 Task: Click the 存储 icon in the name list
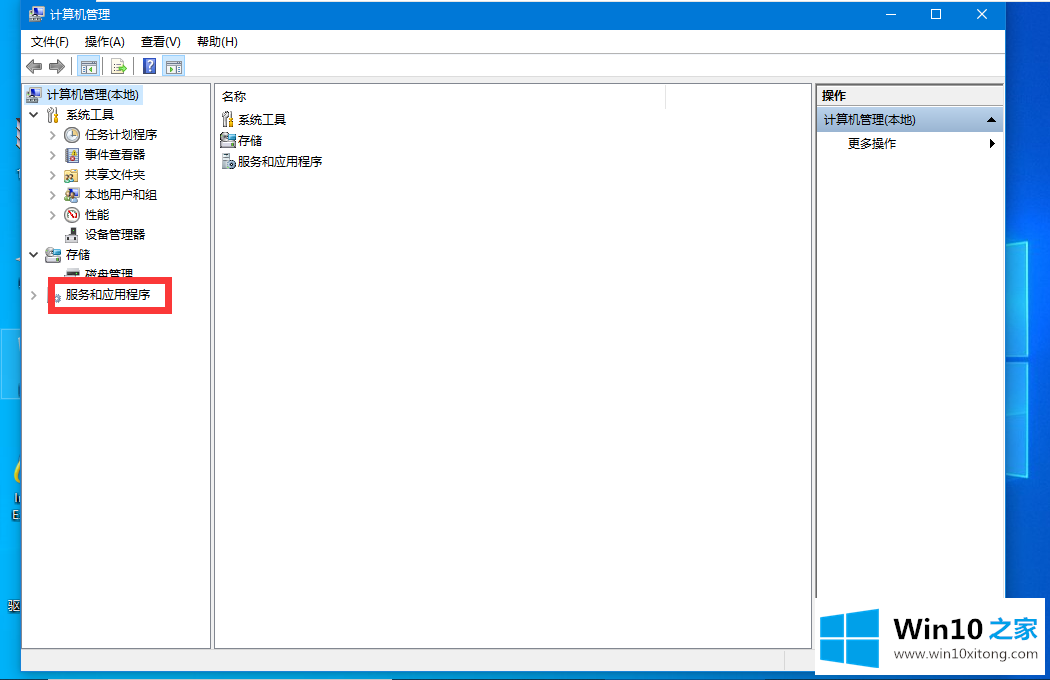click(228, 140)
